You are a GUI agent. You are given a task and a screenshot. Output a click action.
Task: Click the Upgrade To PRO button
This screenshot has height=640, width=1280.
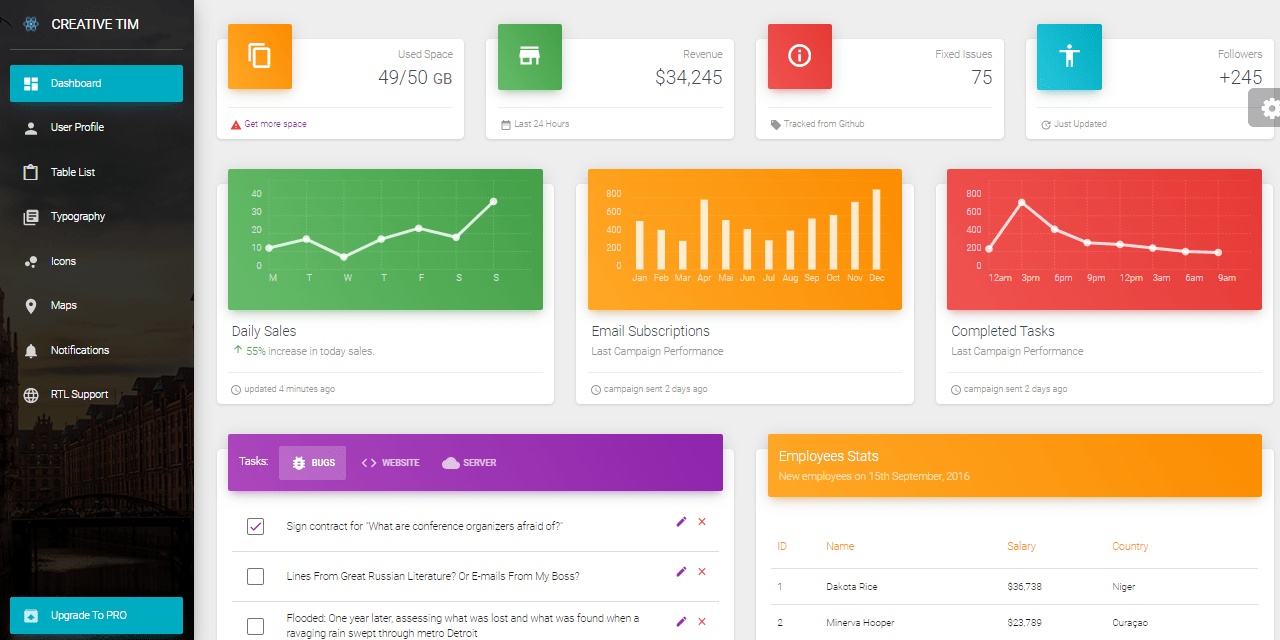96,615
